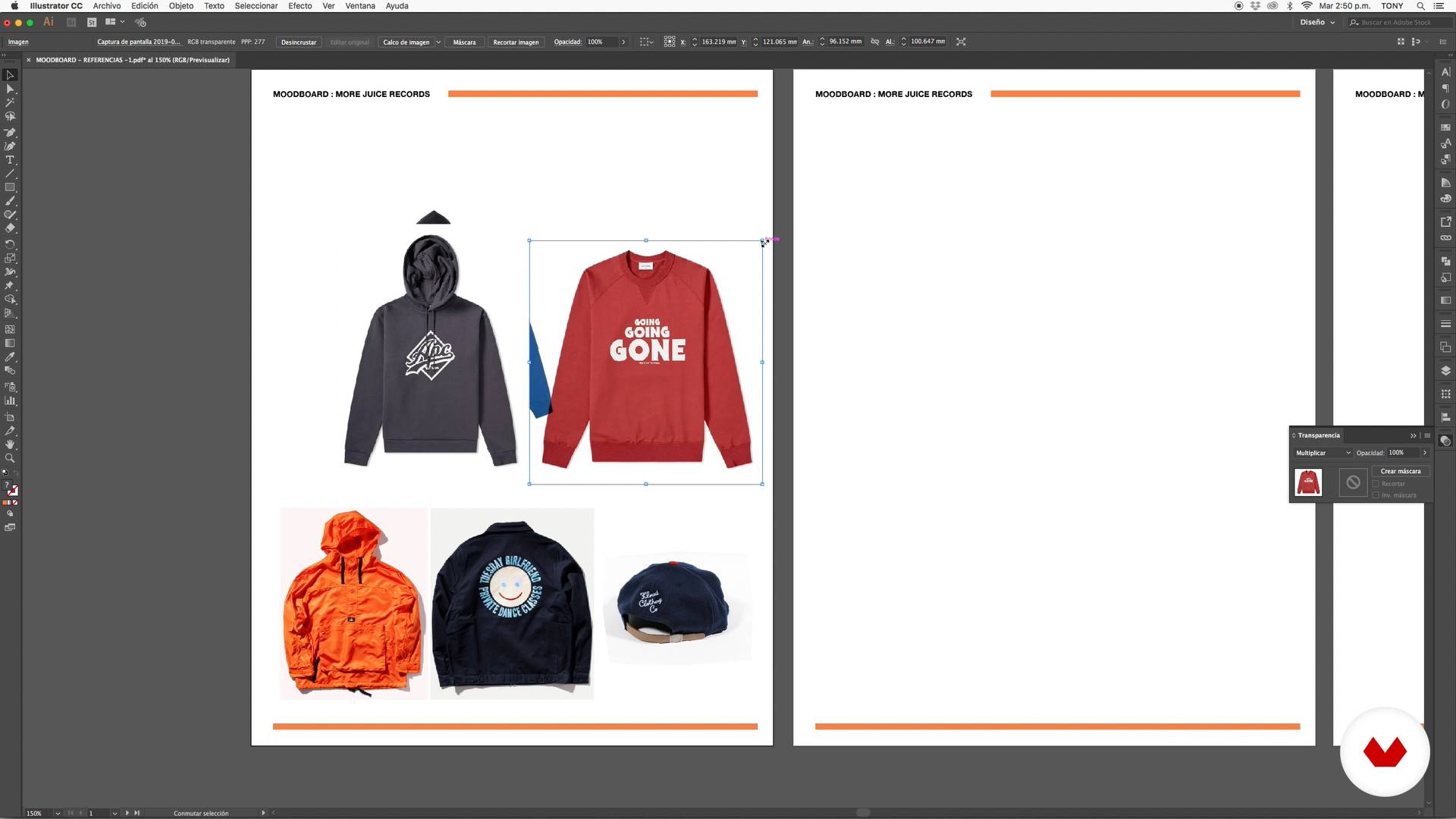Click the link-proportions icon between width and height
The height and width of the screenshot is (819, 1456).
pos(875,42)
